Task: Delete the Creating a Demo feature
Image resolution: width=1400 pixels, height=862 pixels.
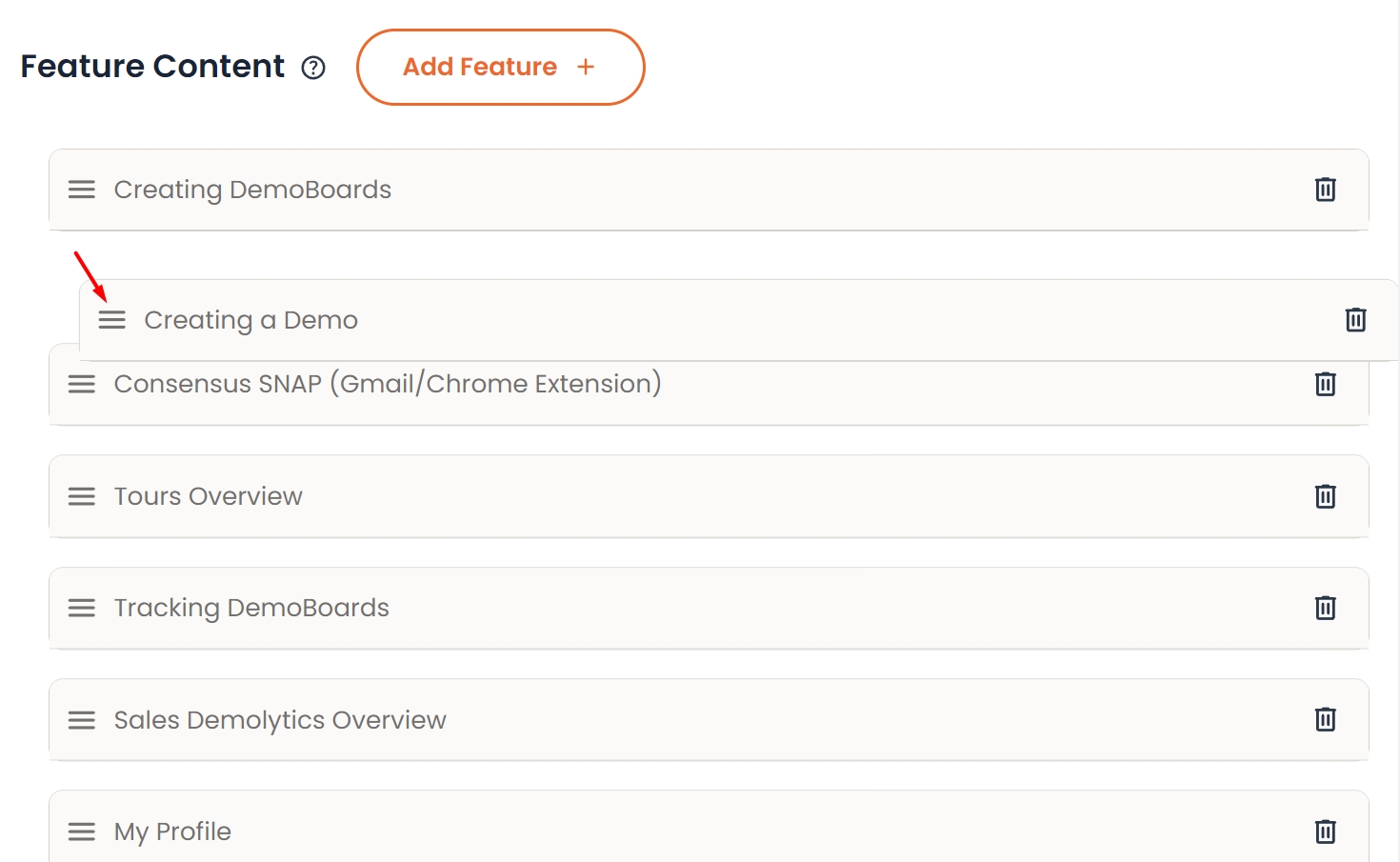Action: tap(1355, 320)
